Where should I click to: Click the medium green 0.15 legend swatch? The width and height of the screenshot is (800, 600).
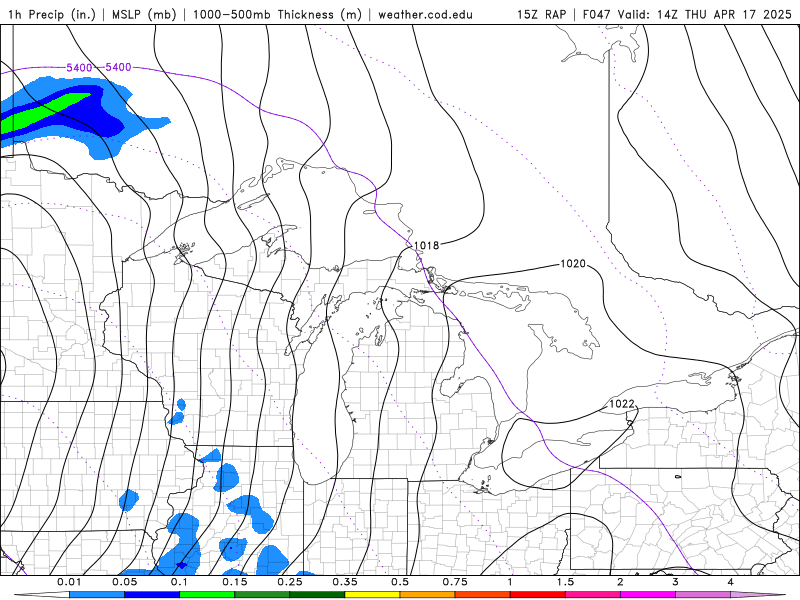262,595
